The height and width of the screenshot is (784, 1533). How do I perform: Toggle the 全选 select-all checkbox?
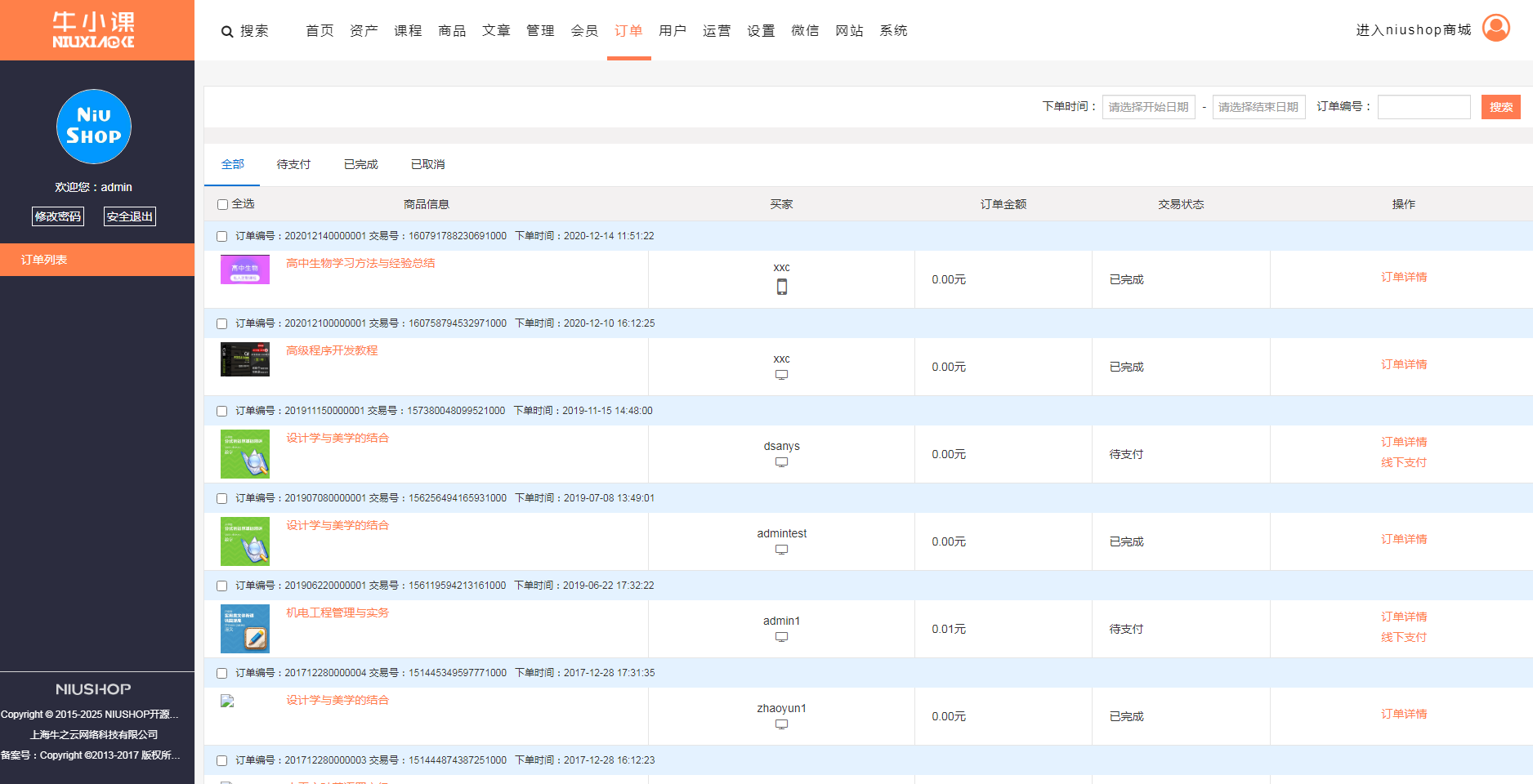[x=222, y=204]
